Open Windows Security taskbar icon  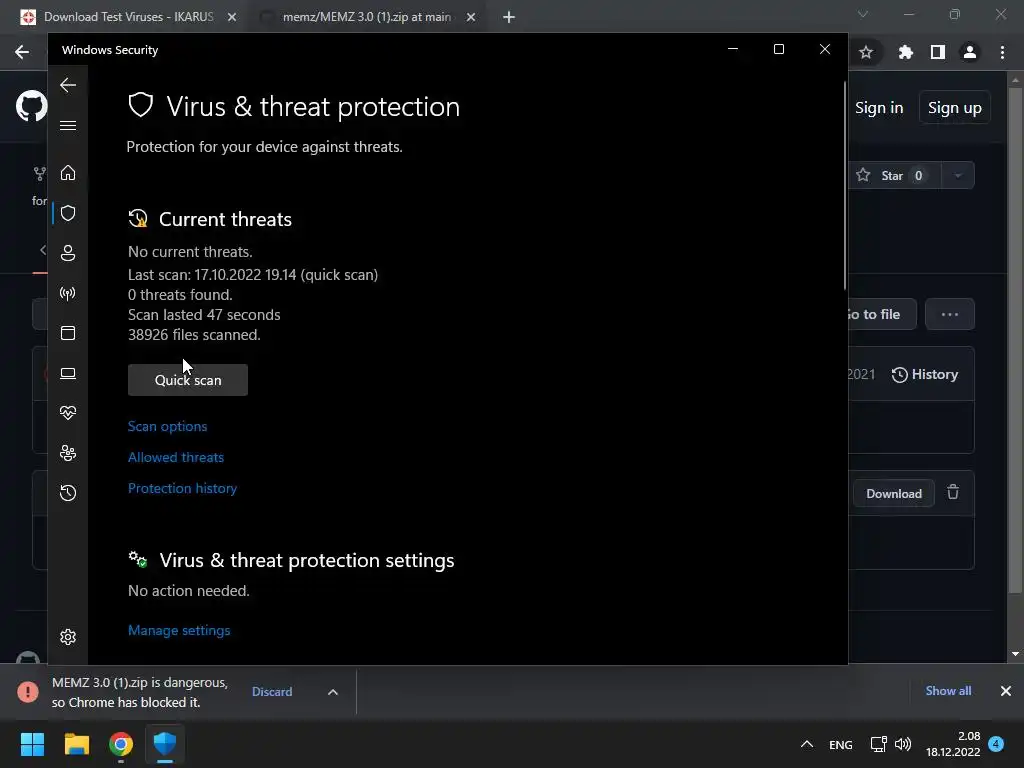pyautogui.click(x=165, y=744)
